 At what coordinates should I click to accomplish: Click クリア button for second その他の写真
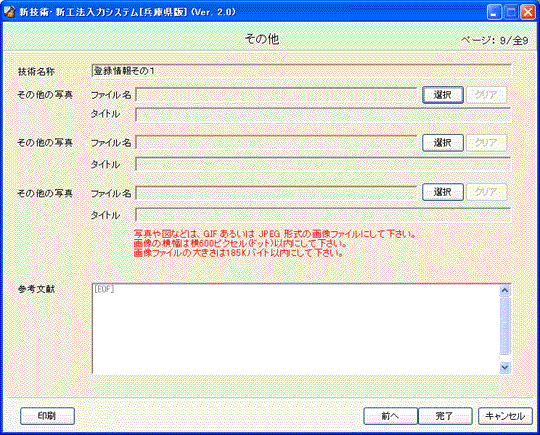pos(486,143)
